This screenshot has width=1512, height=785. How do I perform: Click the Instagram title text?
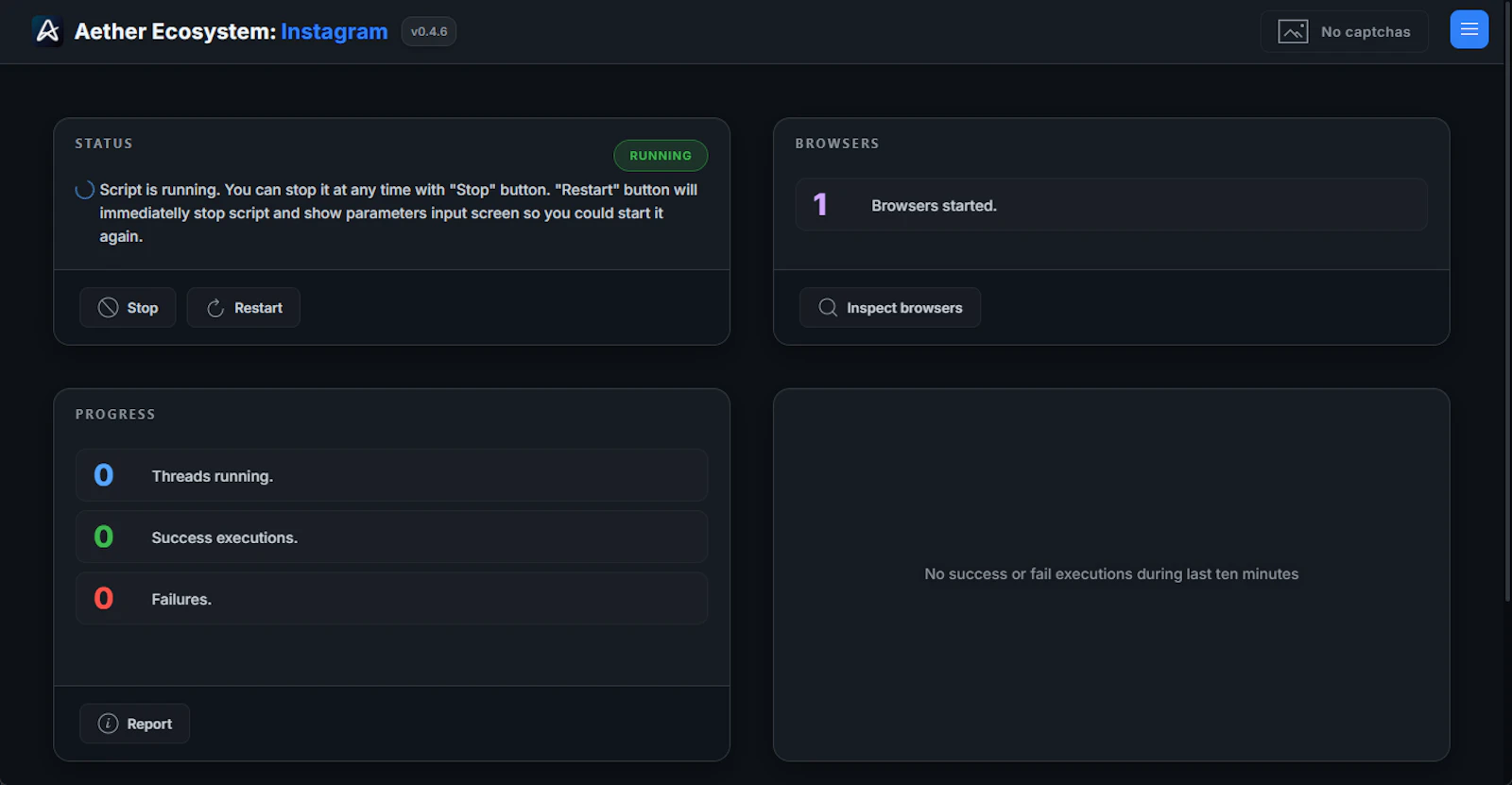[335, 31]
